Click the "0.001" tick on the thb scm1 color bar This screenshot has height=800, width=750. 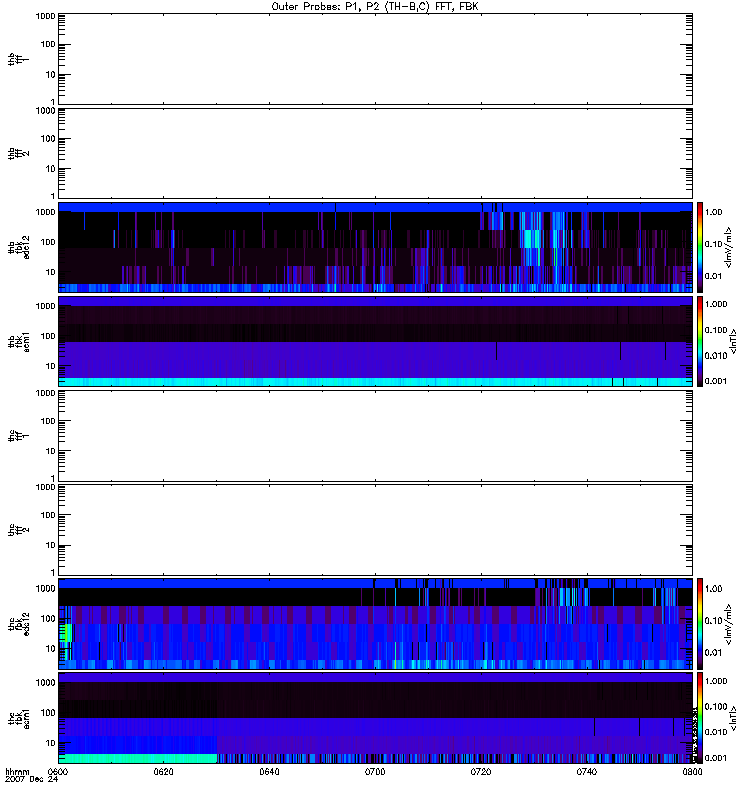[715, 381]
